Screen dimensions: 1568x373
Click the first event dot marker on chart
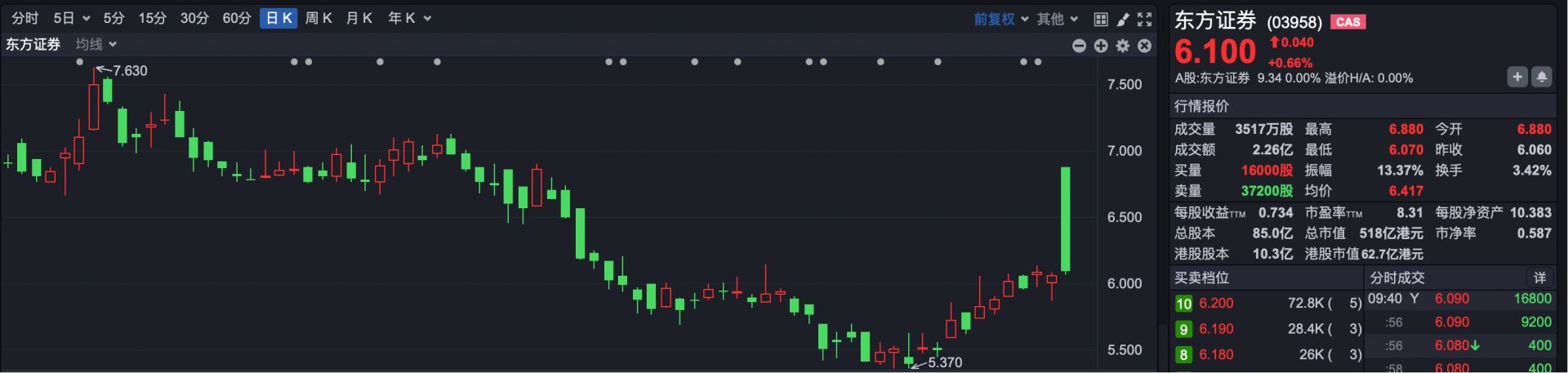tap(79, 62)
